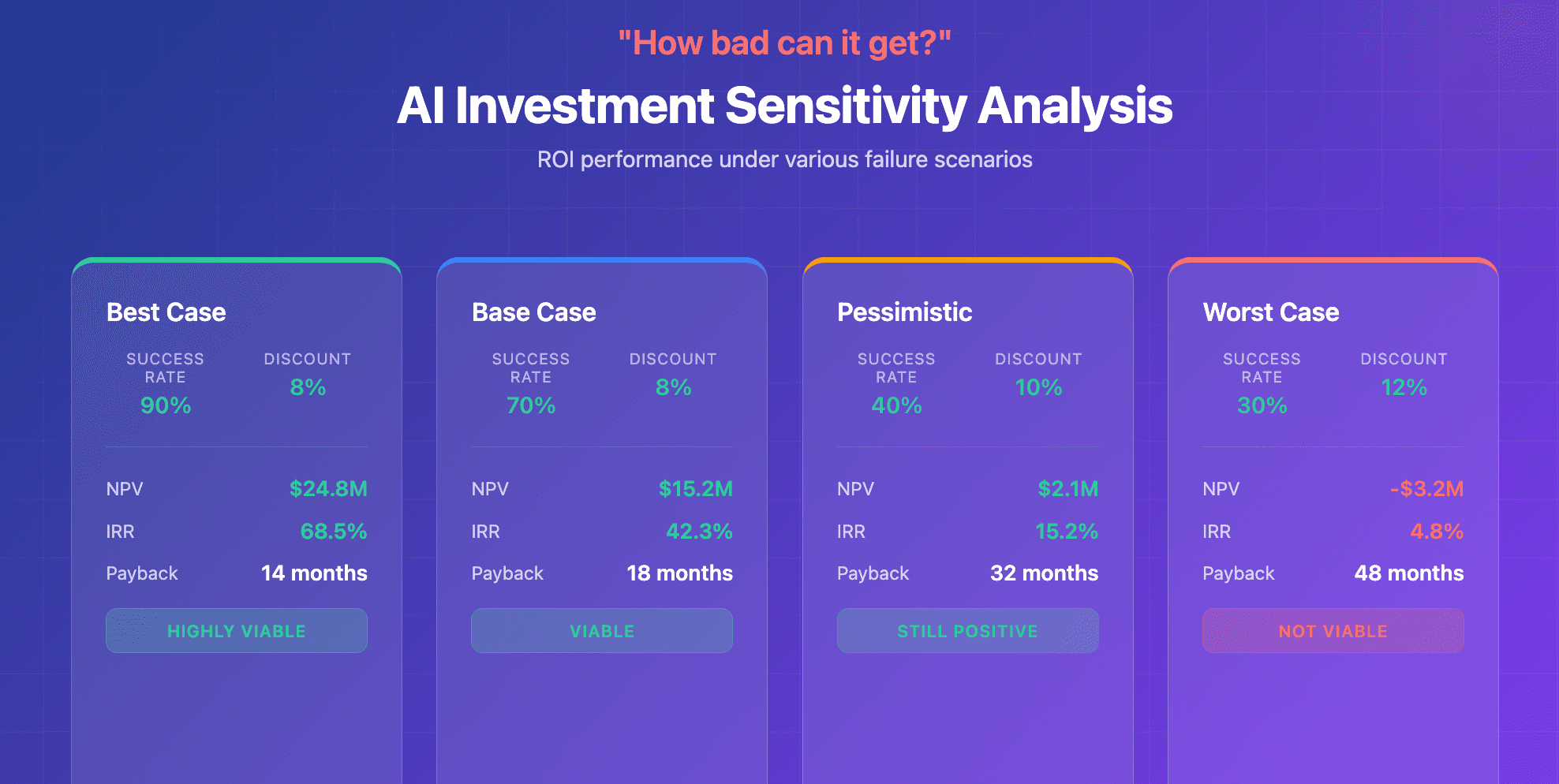Screen dimensions: 1559x784
Task: Select the ROI performance subtitle text
Action: point(785,160)
